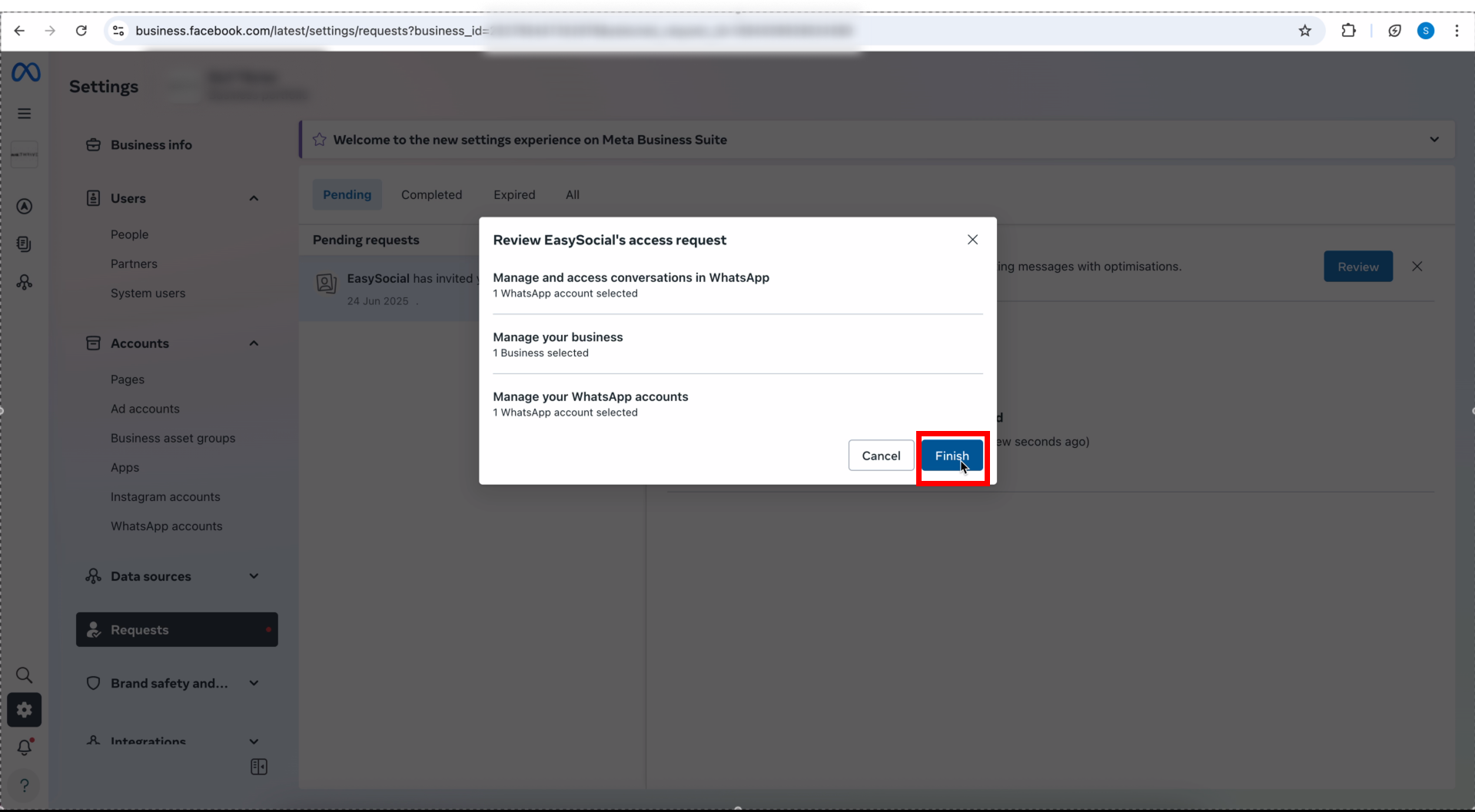Click site info icon in address bar
The image size is (1475, 812).
click(x=118, y=31)
